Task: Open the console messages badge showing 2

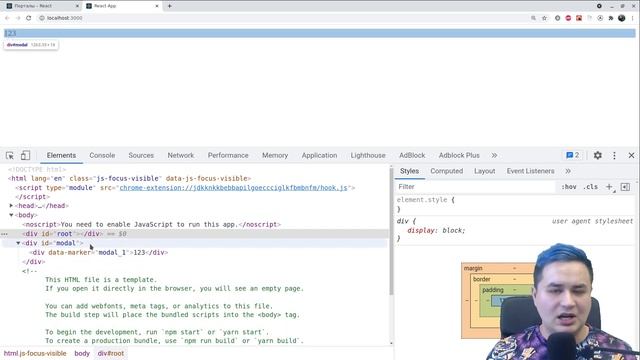Action: click(x=573, y=155)
